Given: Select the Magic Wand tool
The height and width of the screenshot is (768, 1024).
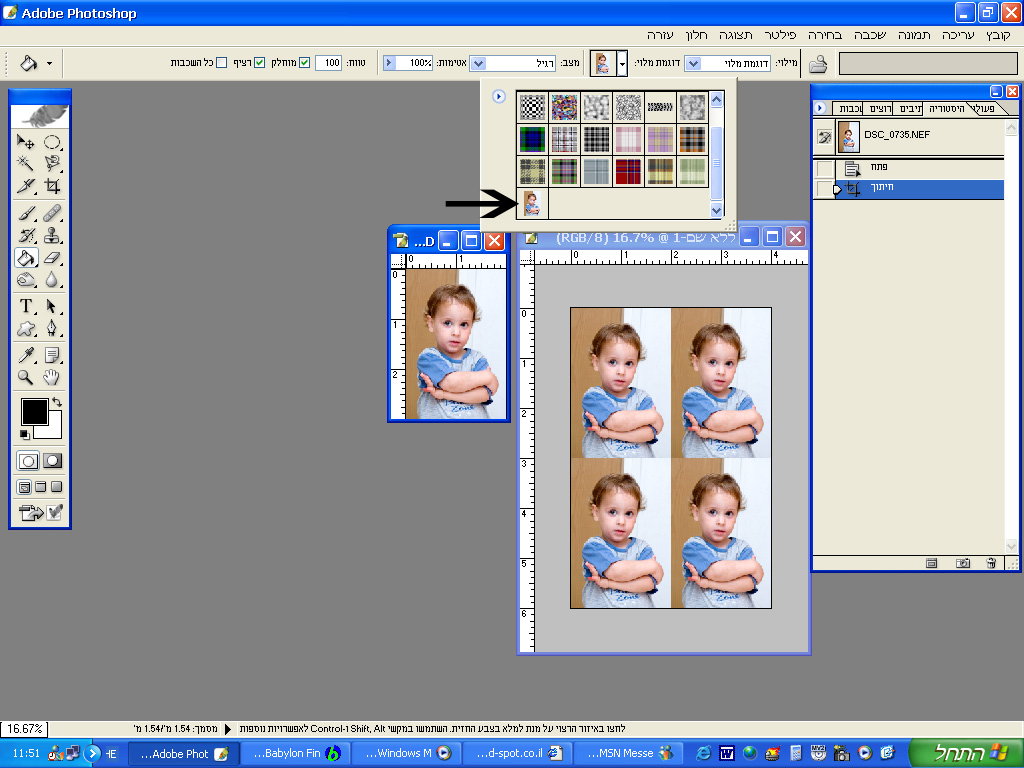Looking at the screenshot, I should coord(26,163).
